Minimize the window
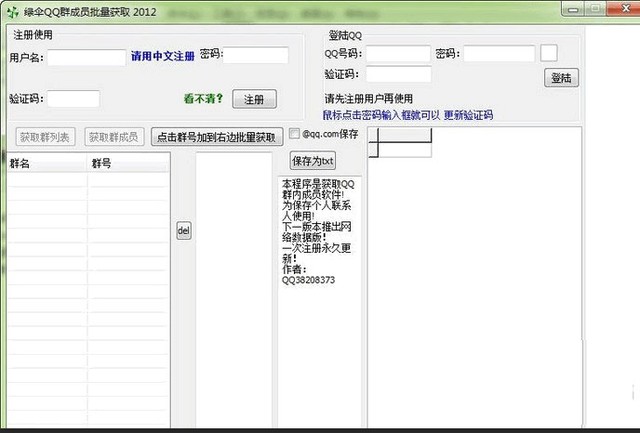Screen dimensions: 640x433 point(573,9)
